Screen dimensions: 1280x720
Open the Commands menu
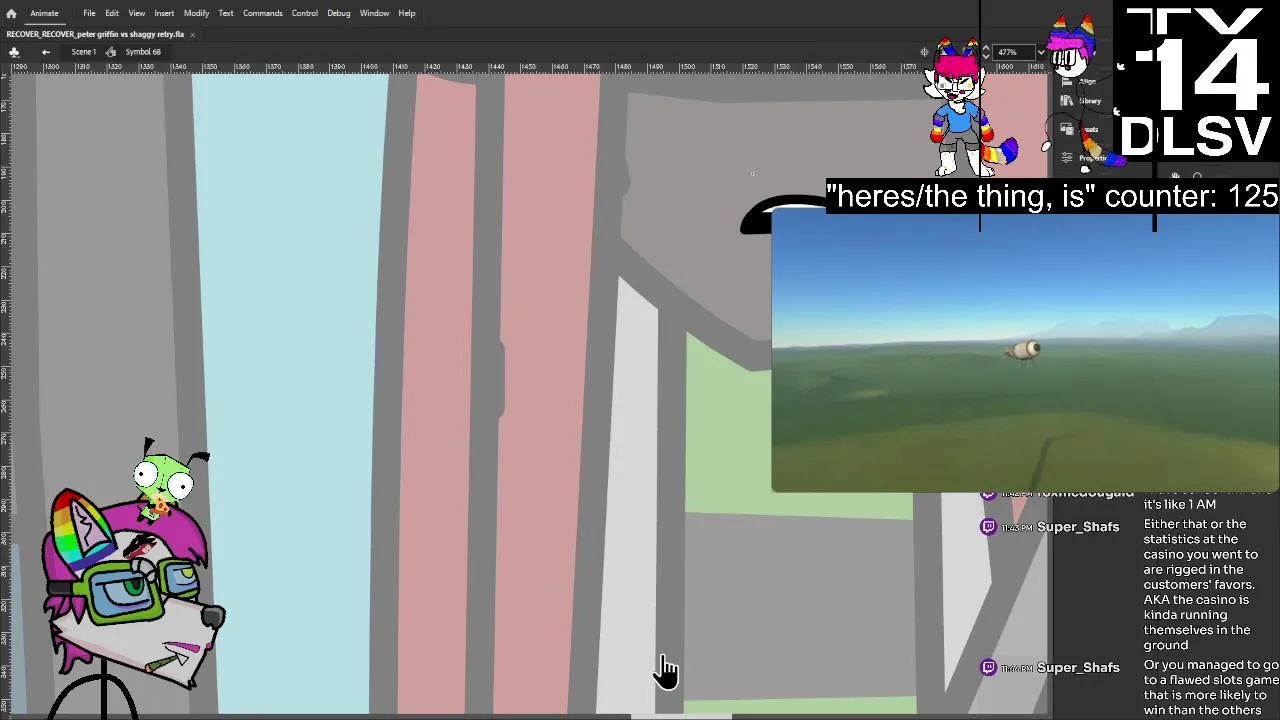click(x=262, y=13)
